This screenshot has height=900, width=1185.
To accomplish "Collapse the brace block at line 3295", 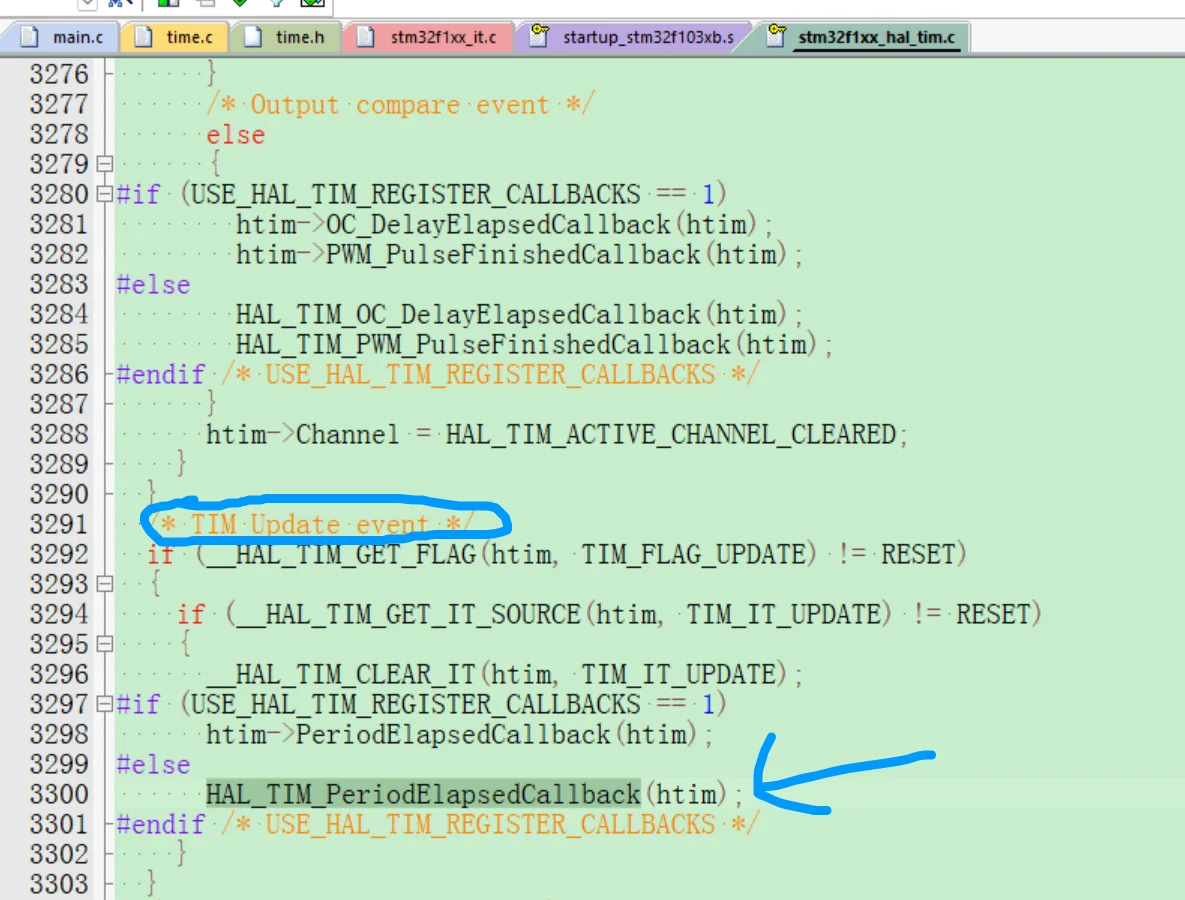I will pyautogui.click(x=105, y=644).
